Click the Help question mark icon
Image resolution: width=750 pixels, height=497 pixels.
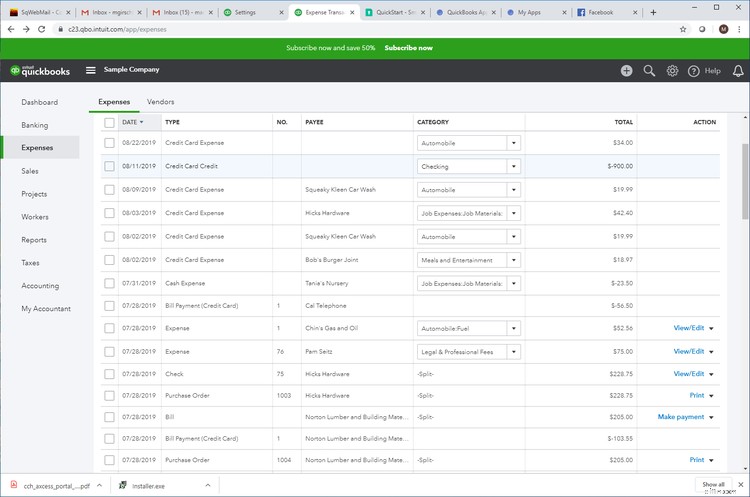(x=694, y=71)
